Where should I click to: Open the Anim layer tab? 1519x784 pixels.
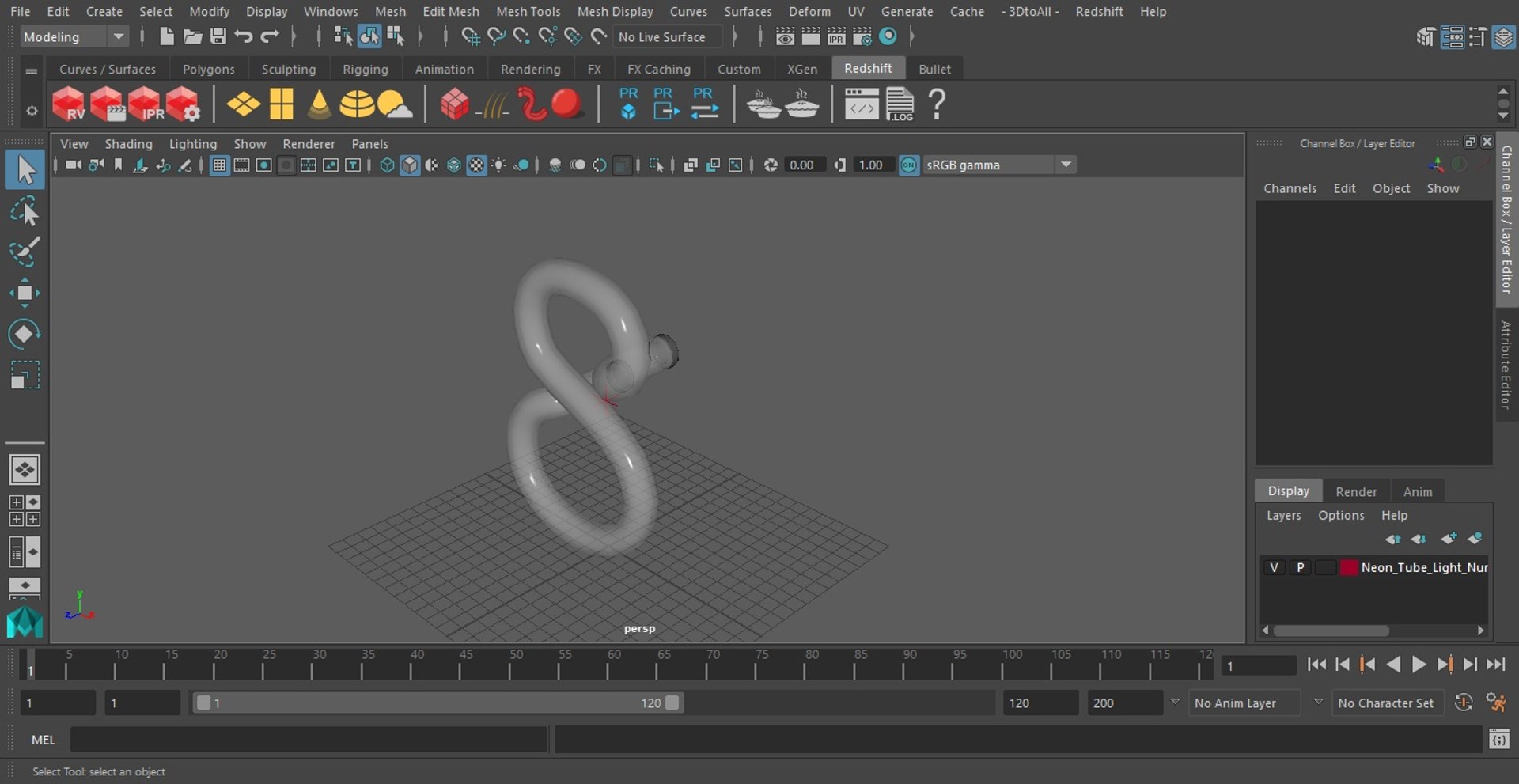[x=1418, y=491]
